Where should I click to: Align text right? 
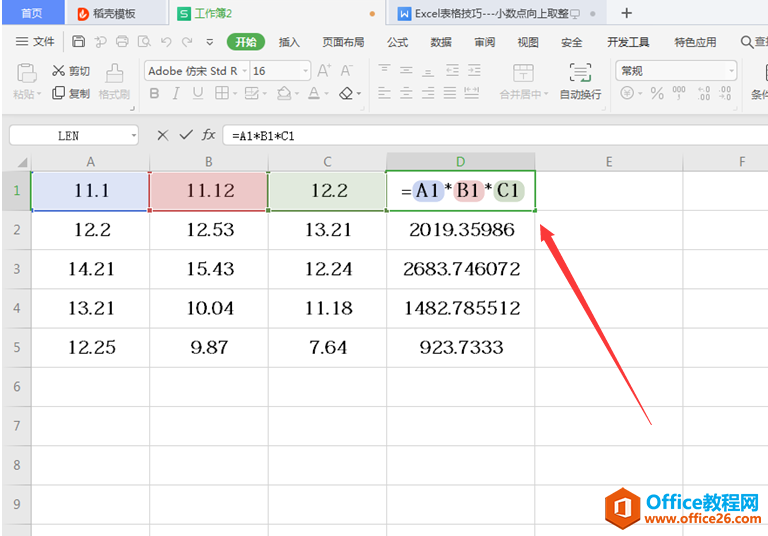[428, 93]
